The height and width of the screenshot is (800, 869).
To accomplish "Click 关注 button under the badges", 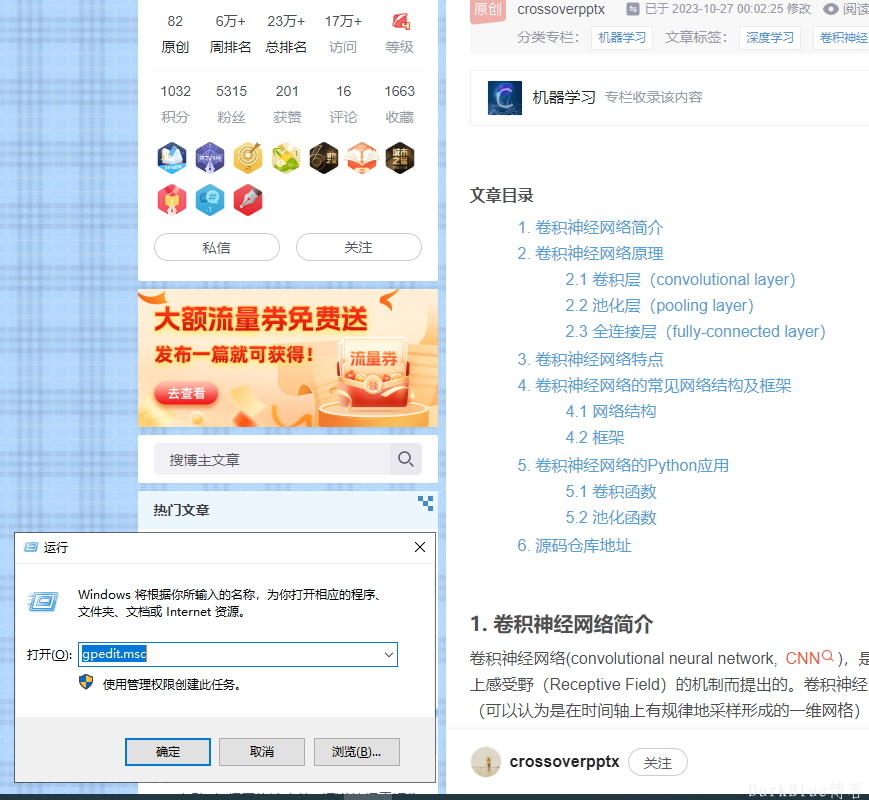I will 359,247.
